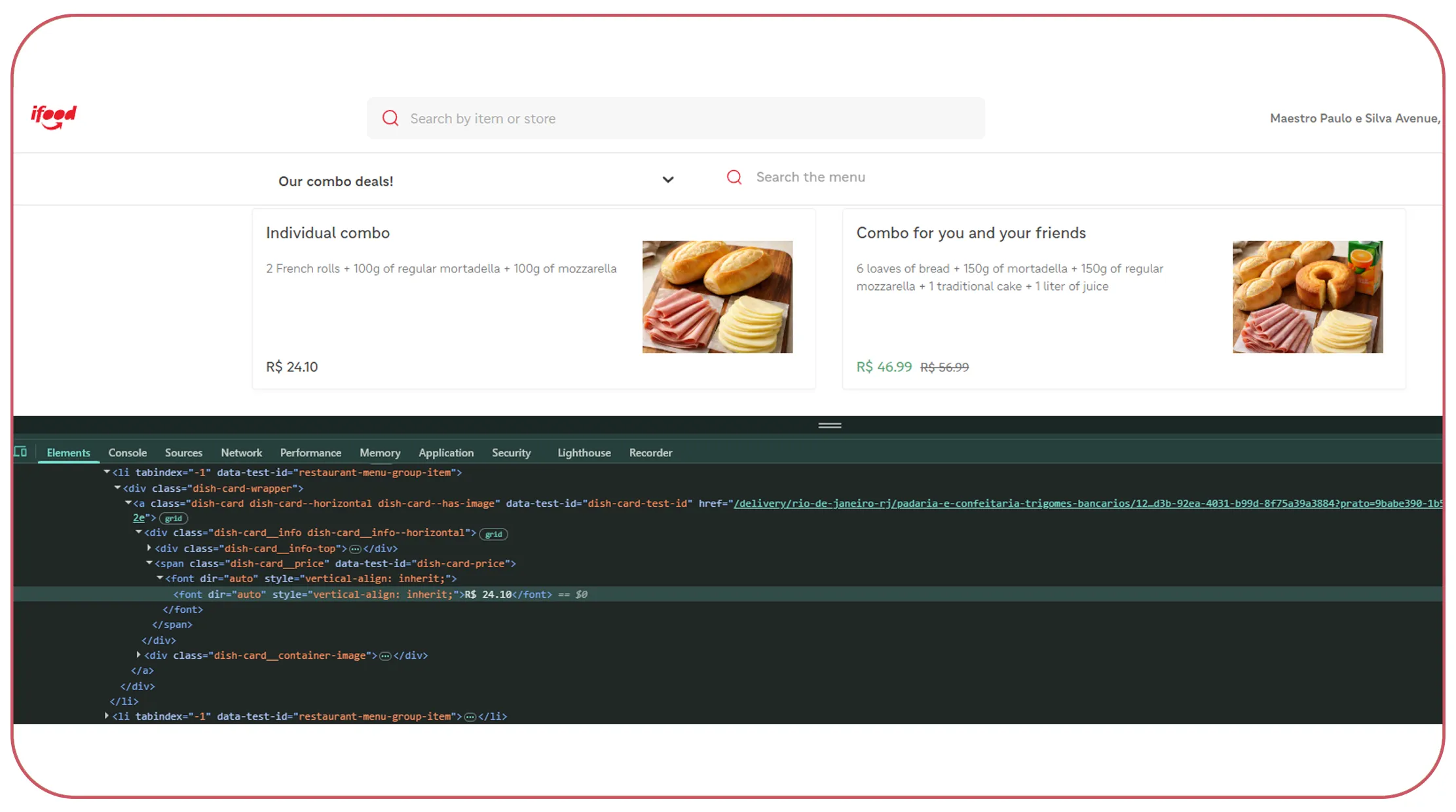The height and width of the screenshot is (812, 1456).
Task: Click the magnifier icon beside Search the menu
Action: pyautogui.click(x=734, y=177)
